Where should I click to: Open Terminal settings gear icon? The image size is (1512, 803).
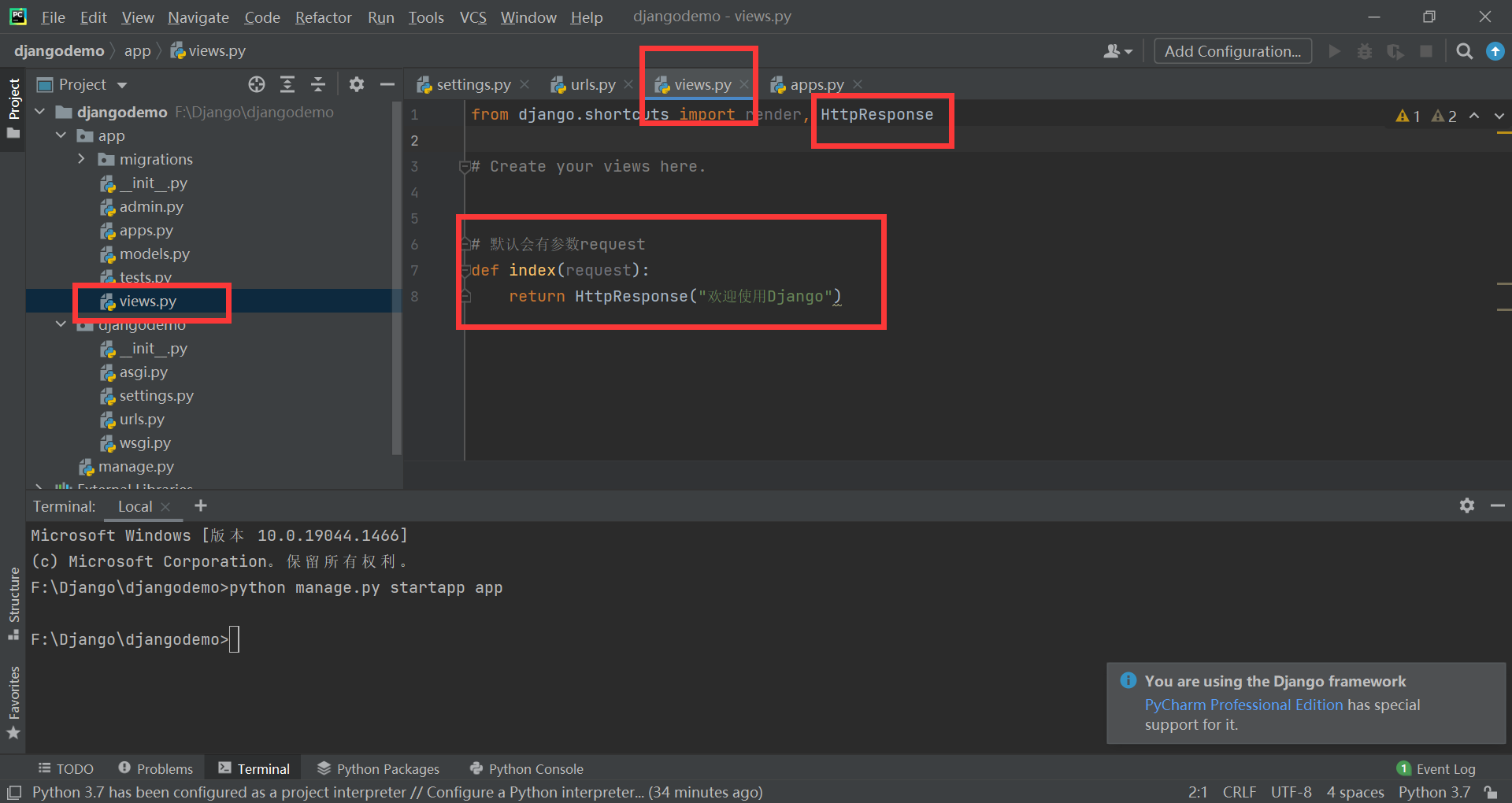pyautogui.click(x=1466, y=505)
